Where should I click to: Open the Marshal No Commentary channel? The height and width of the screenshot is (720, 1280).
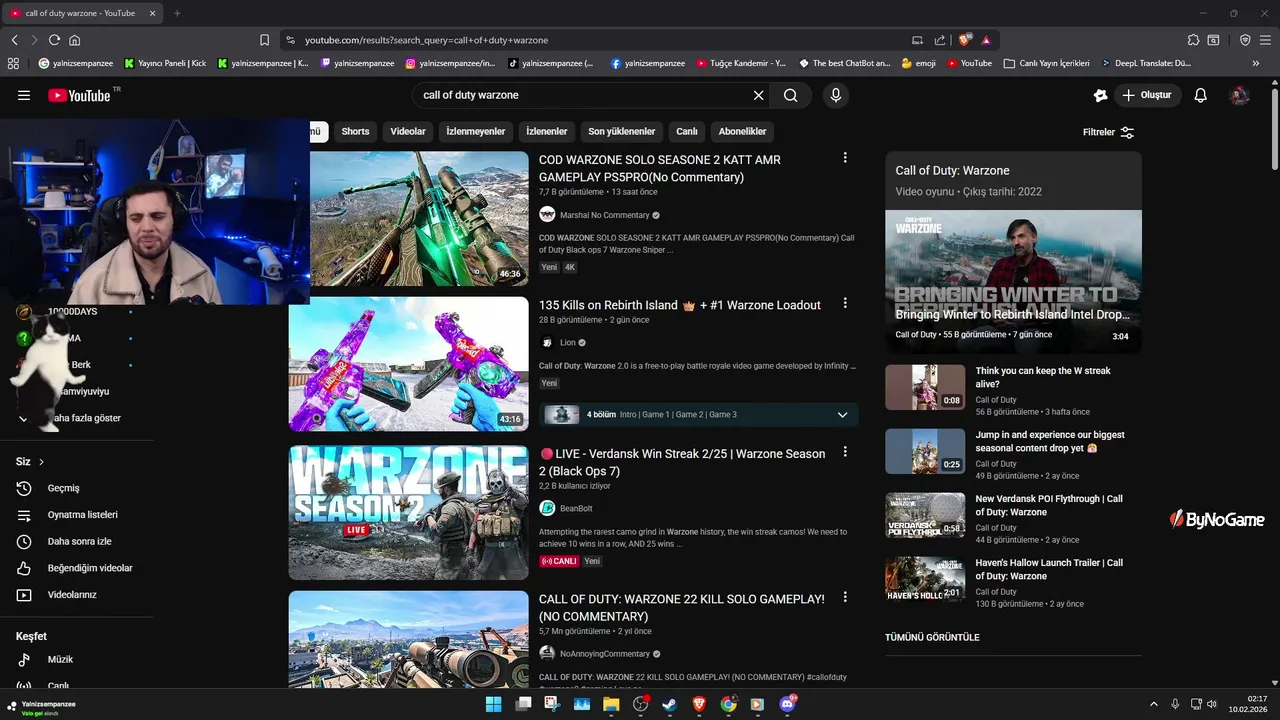click(x=605, y=215)
